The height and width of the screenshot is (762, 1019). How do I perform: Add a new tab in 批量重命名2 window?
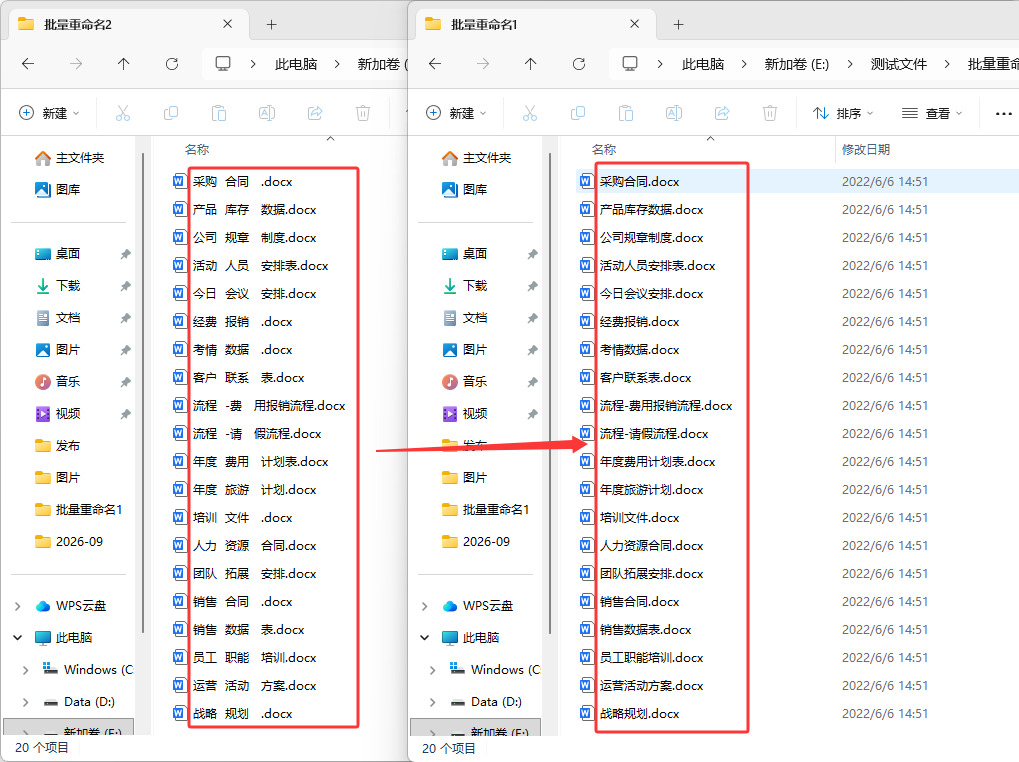click(x=272, y=25)
